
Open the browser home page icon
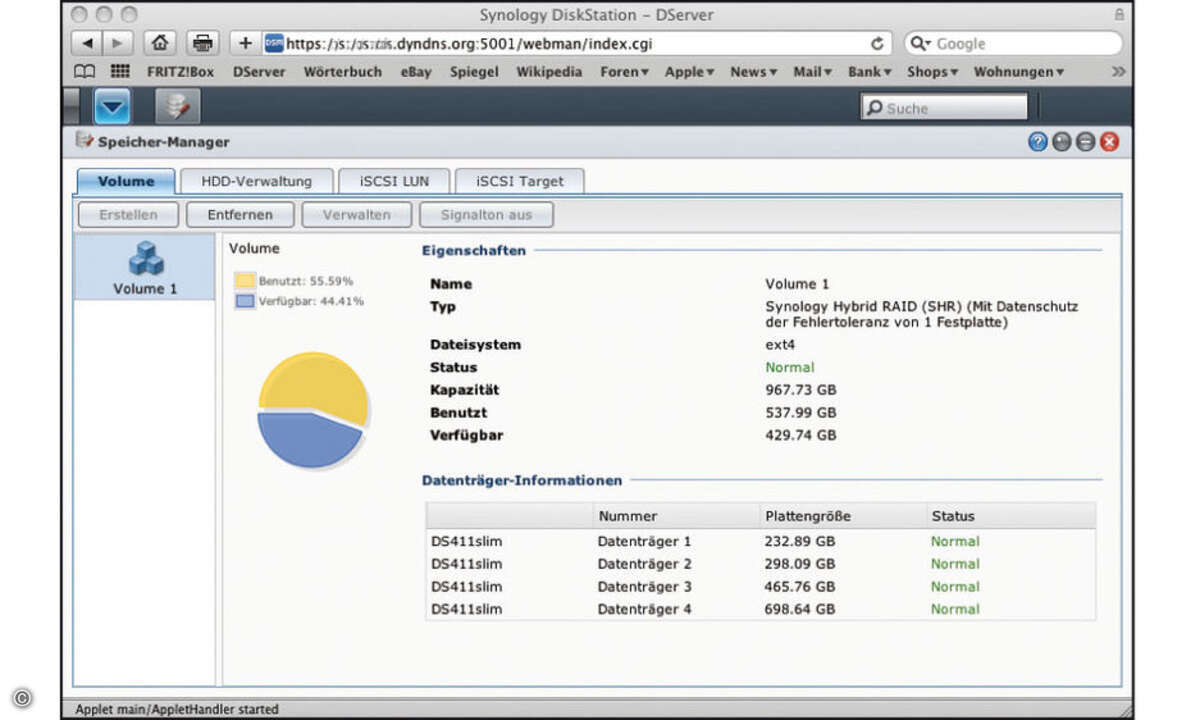point(159,44)
